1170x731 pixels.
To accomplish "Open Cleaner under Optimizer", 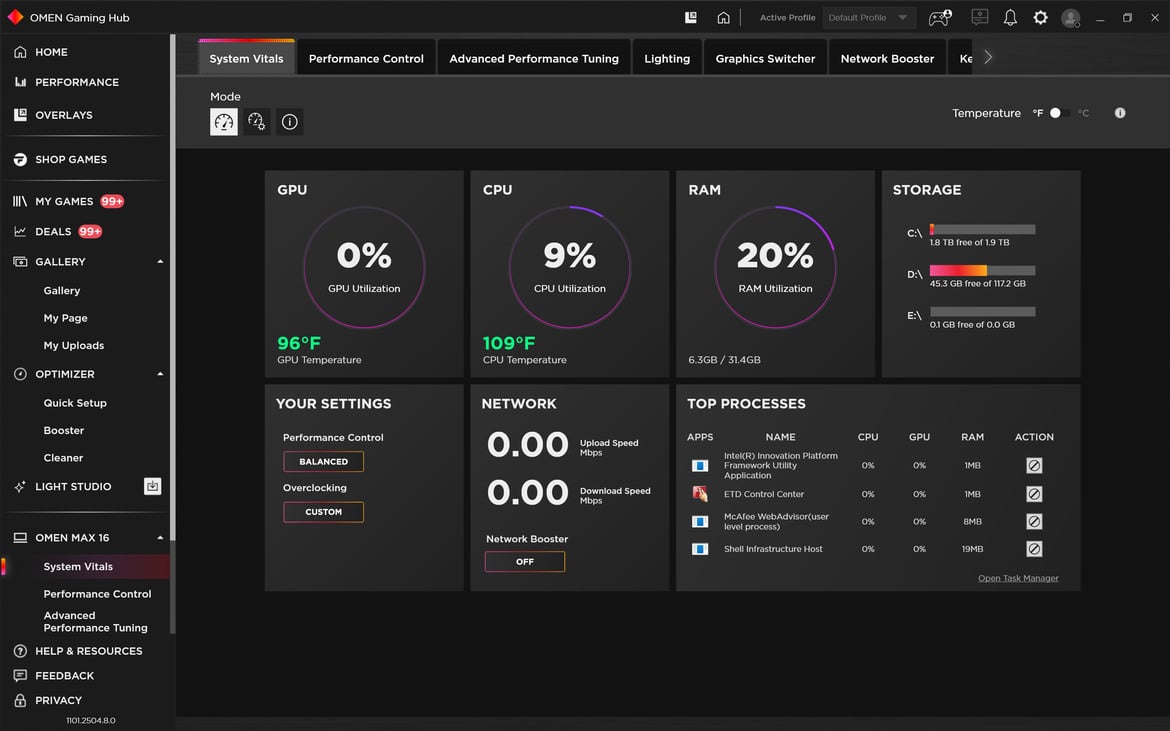I will pyautogui.click(x=63, y=459).
